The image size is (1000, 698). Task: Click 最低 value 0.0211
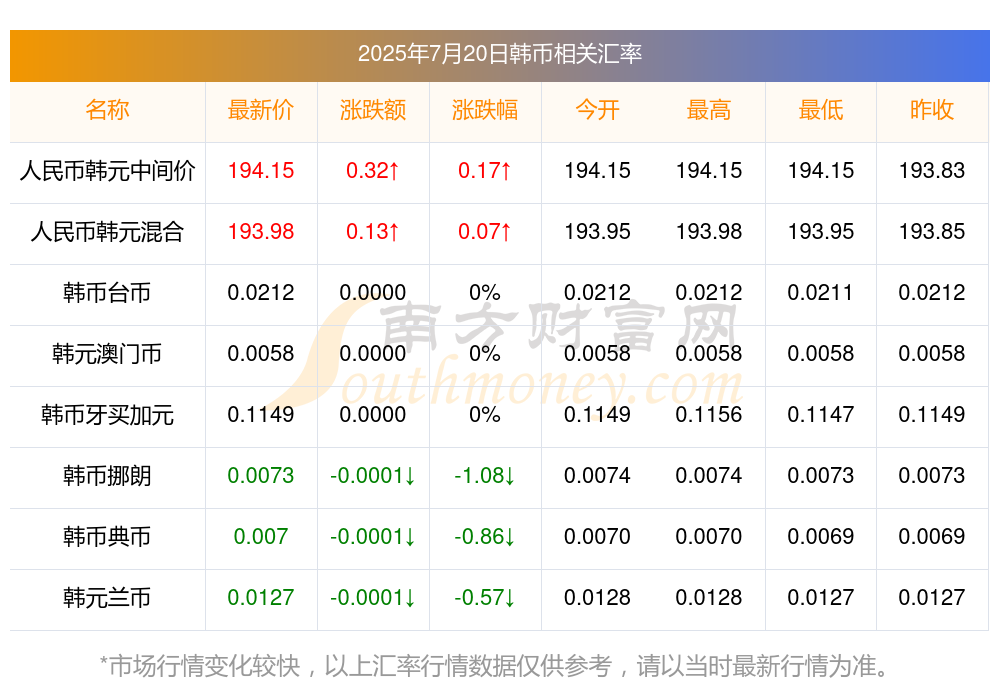[820, 293]
